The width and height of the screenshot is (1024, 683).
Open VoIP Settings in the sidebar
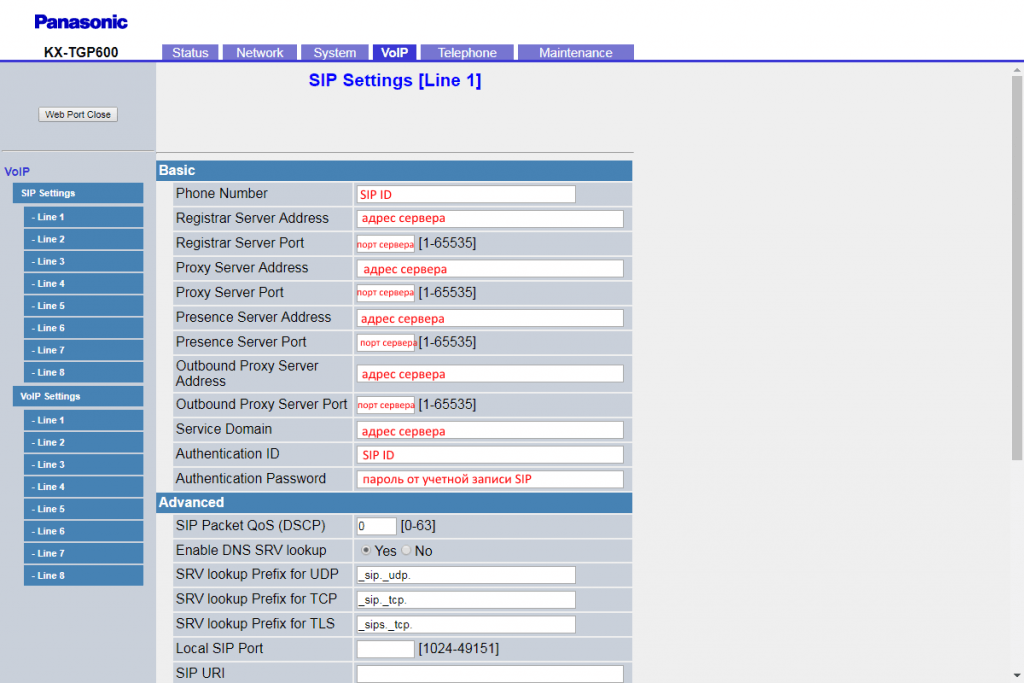click(78, 396)
